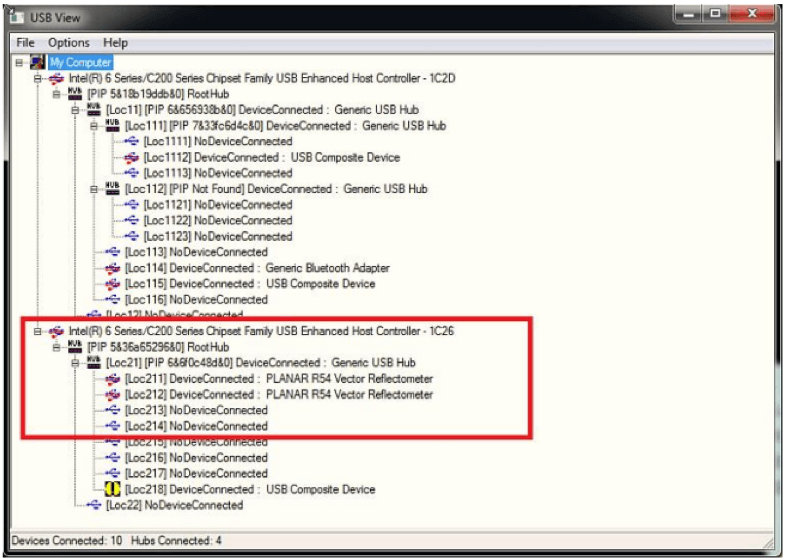Click the device icon beside Loc115
The image size is (785, 558).
tap(113, 284)
